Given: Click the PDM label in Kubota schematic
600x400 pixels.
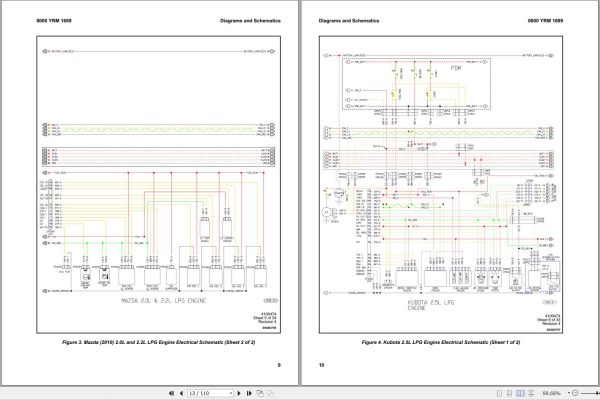Looking at the screenshot, I should (x=456, y=68).
